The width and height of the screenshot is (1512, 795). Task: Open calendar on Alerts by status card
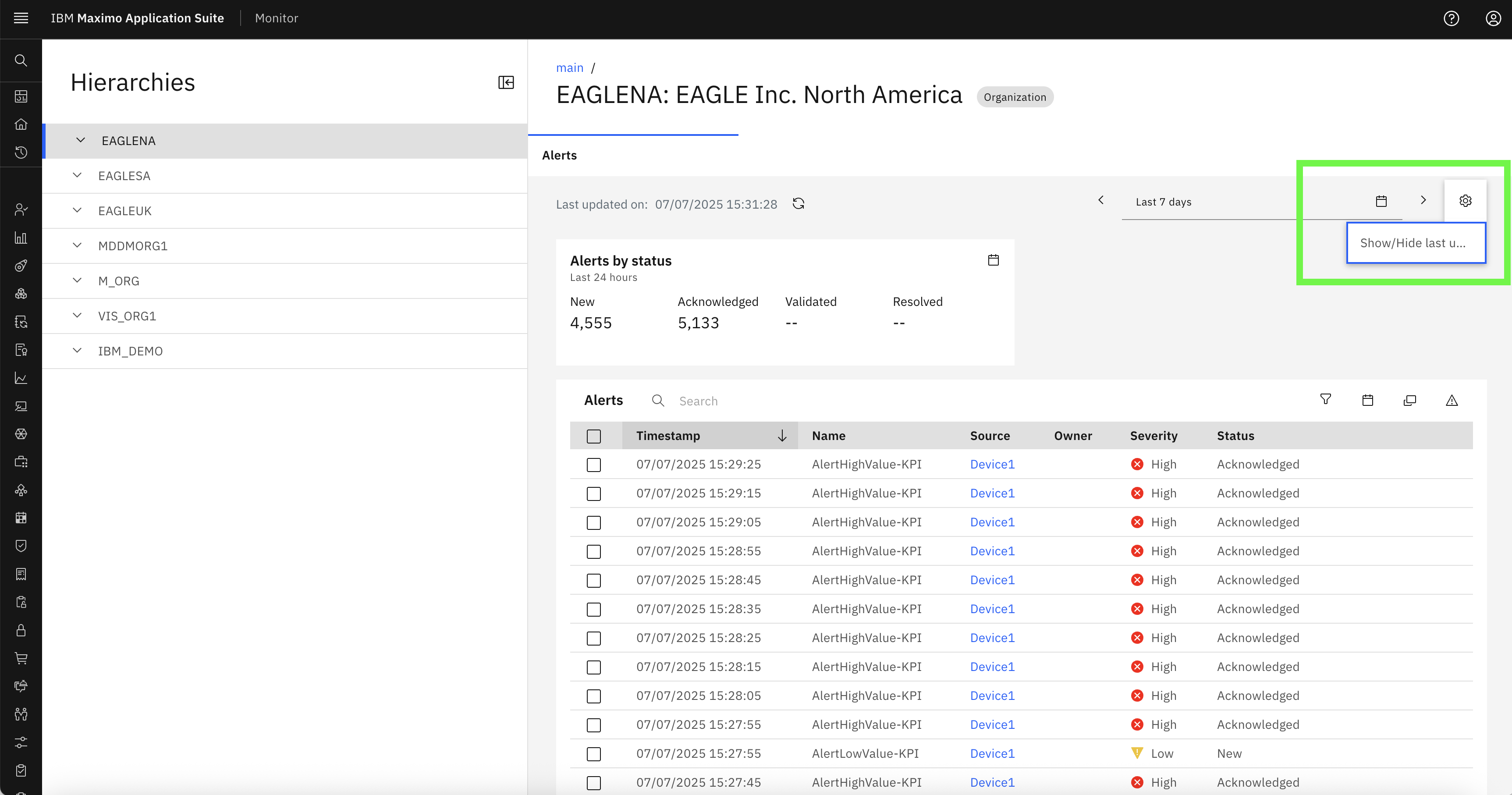click(993, 260)
